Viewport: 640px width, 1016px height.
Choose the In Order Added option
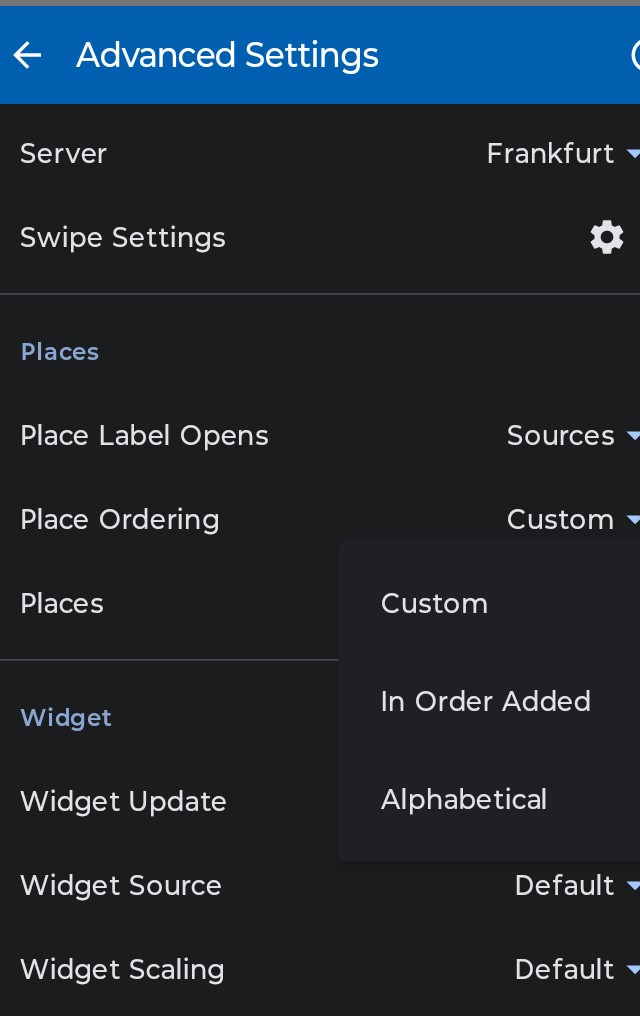(x=486, y=702)
